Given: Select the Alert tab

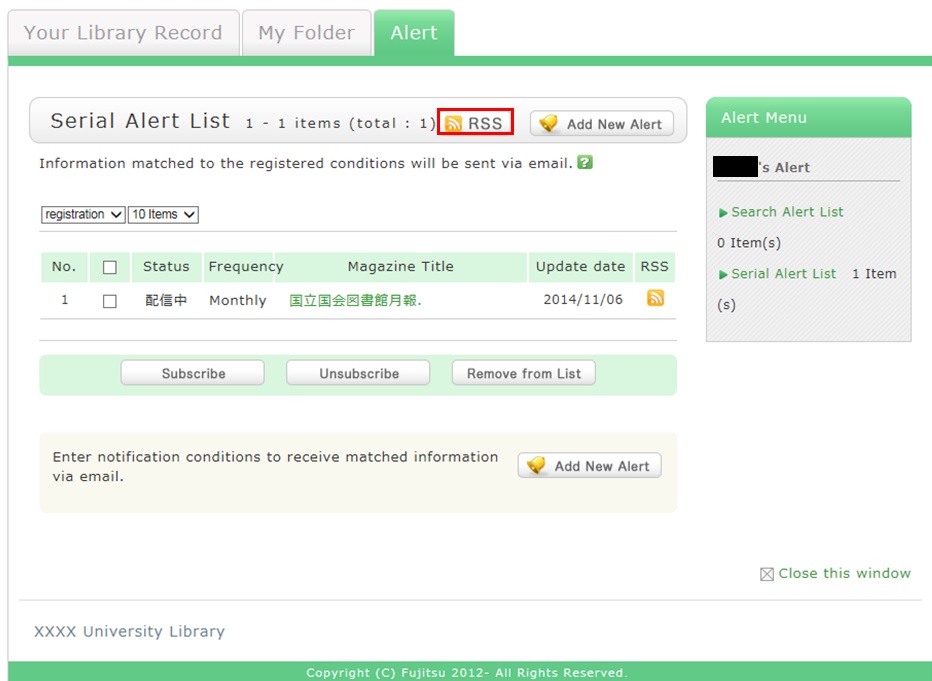Looking at the screenshot, I should pos(414,33).
